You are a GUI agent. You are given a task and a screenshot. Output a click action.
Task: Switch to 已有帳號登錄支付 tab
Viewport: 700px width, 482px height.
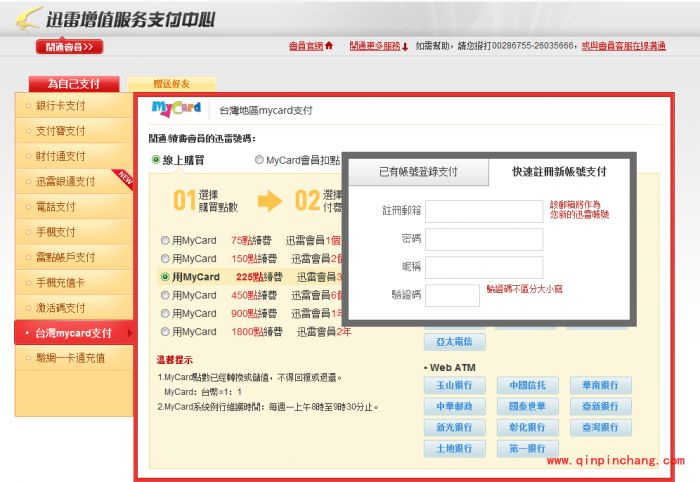418,172
